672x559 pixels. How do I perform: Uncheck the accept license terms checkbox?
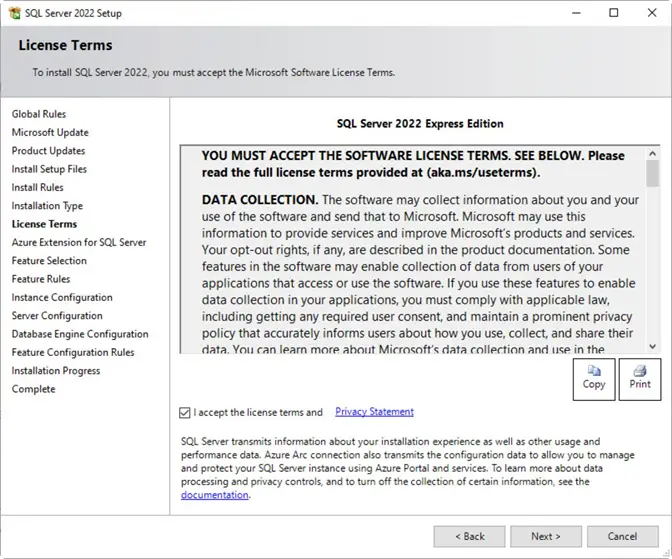185,412
